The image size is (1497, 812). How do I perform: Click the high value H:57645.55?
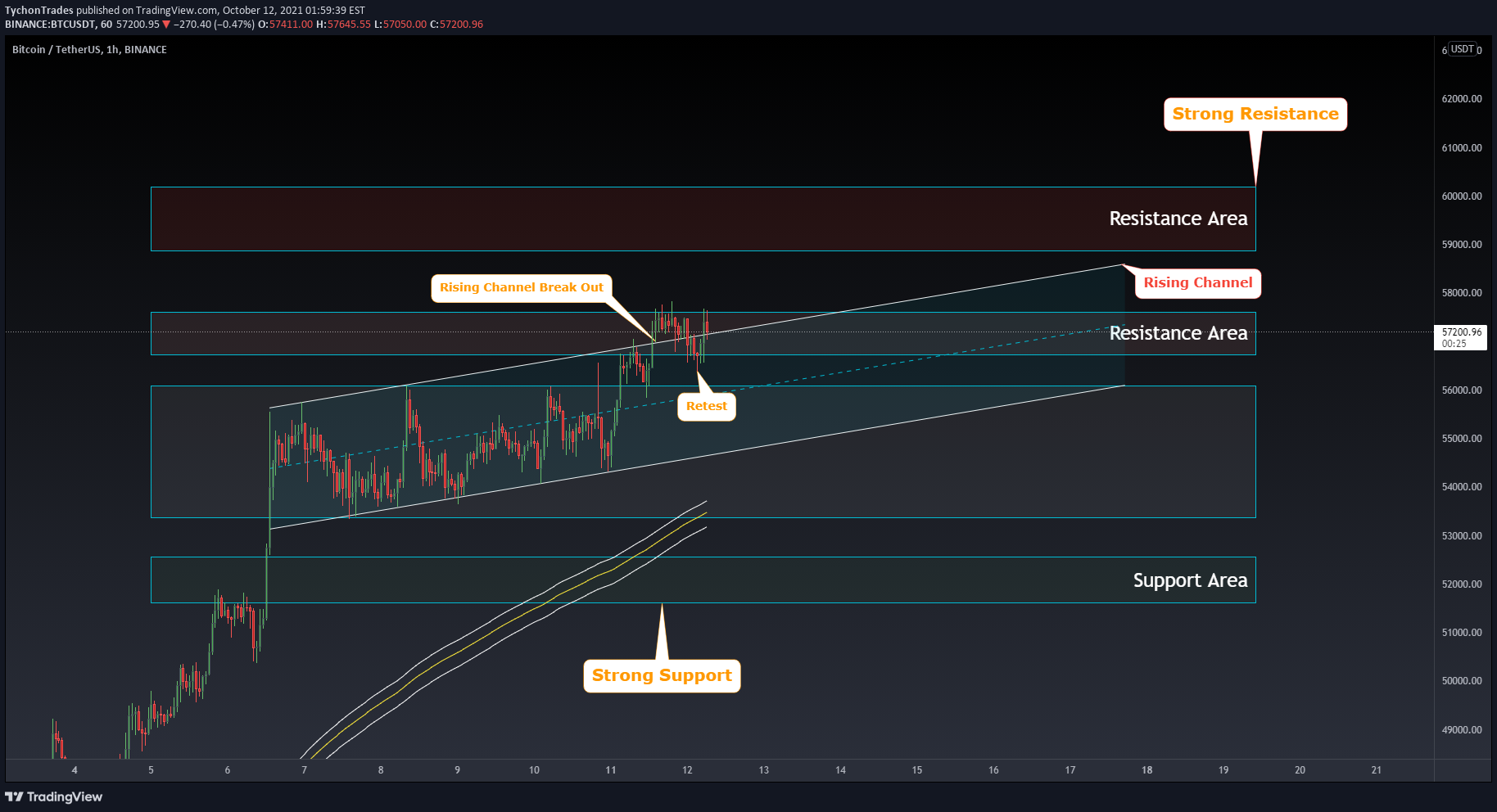(343, 25)
